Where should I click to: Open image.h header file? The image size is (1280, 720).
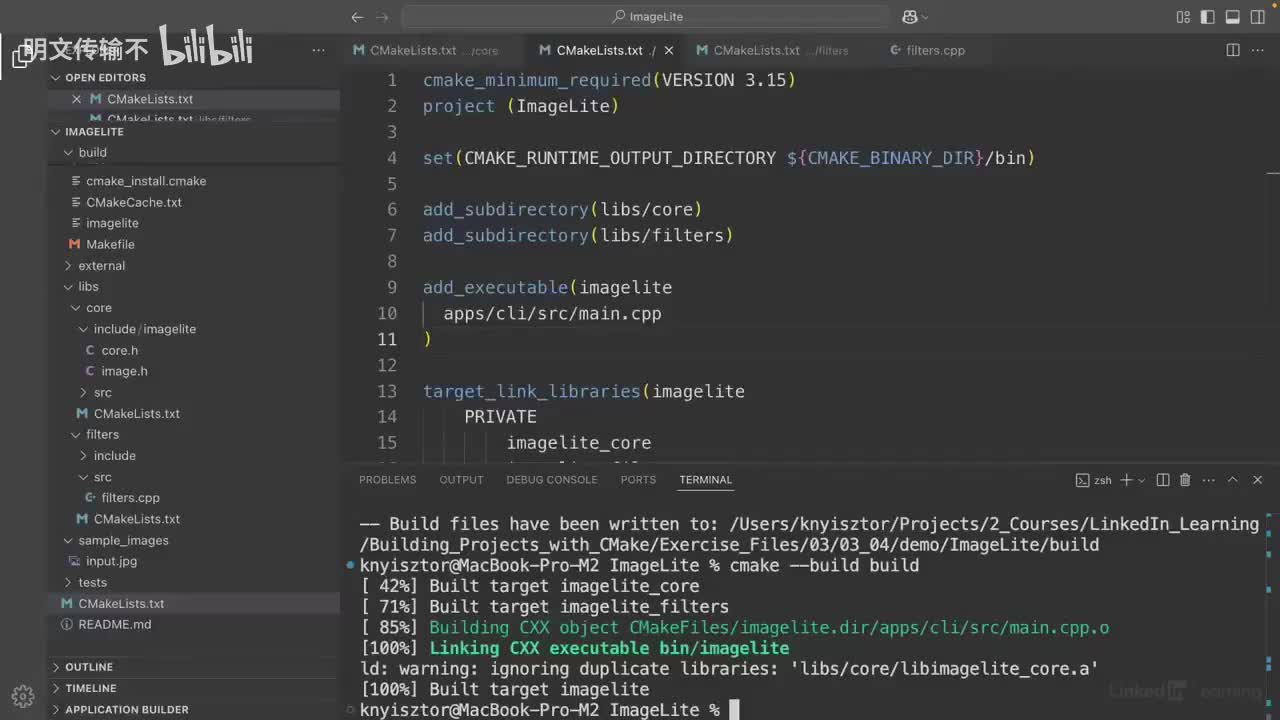124,371
